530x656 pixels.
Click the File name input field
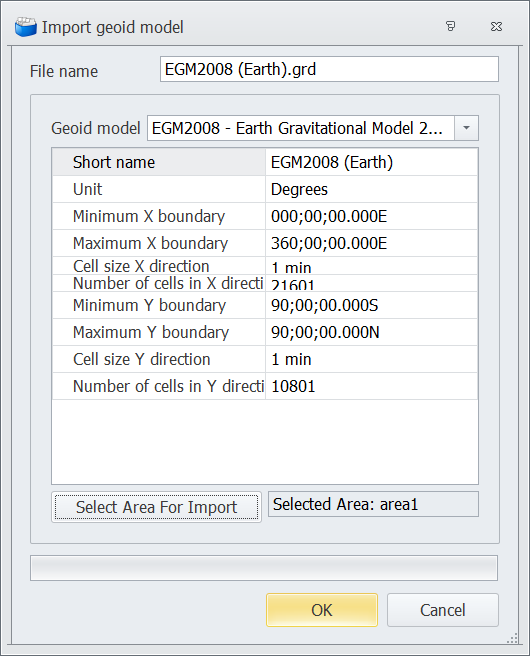(x=329, y=69)
